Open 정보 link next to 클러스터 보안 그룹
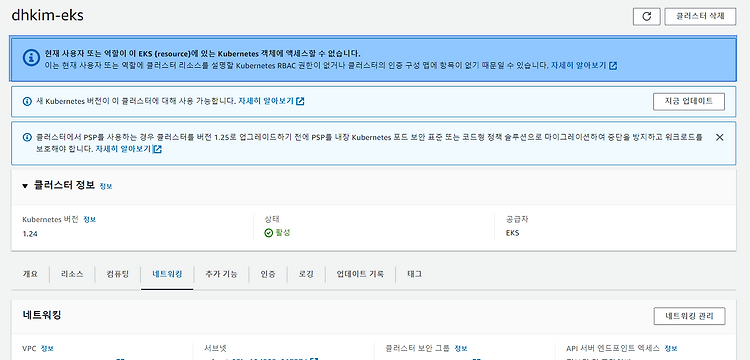 461,349
